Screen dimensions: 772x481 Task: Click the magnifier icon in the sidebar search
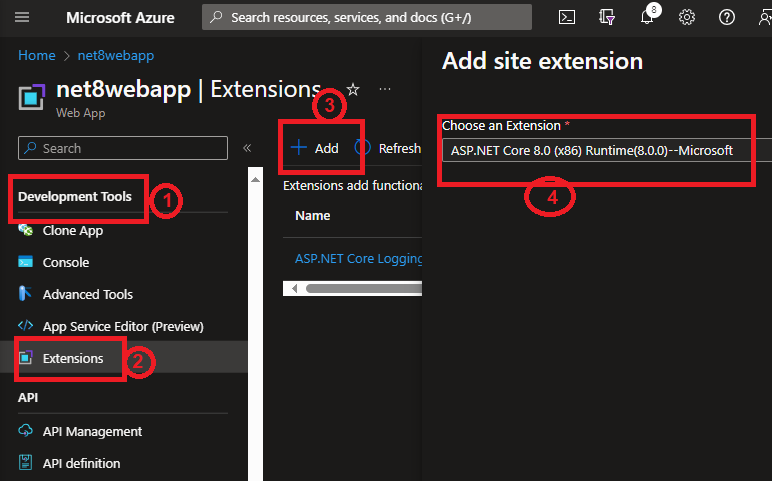pos(31,148)
